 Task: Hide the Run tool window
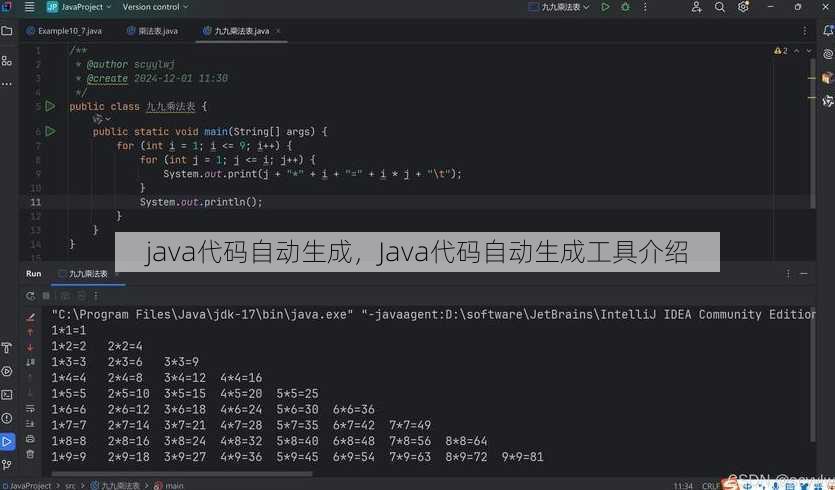click(x=804, y=274)
